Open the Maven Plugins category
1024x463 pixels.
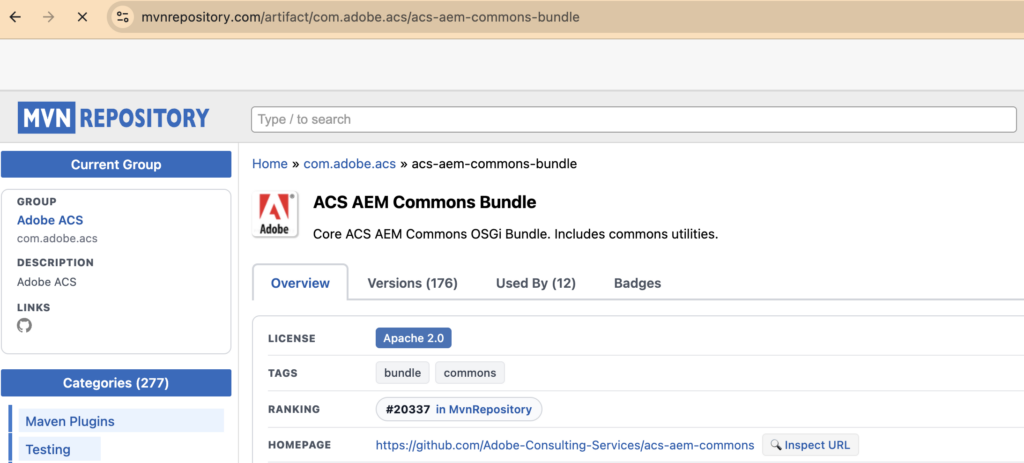point(70,421)
